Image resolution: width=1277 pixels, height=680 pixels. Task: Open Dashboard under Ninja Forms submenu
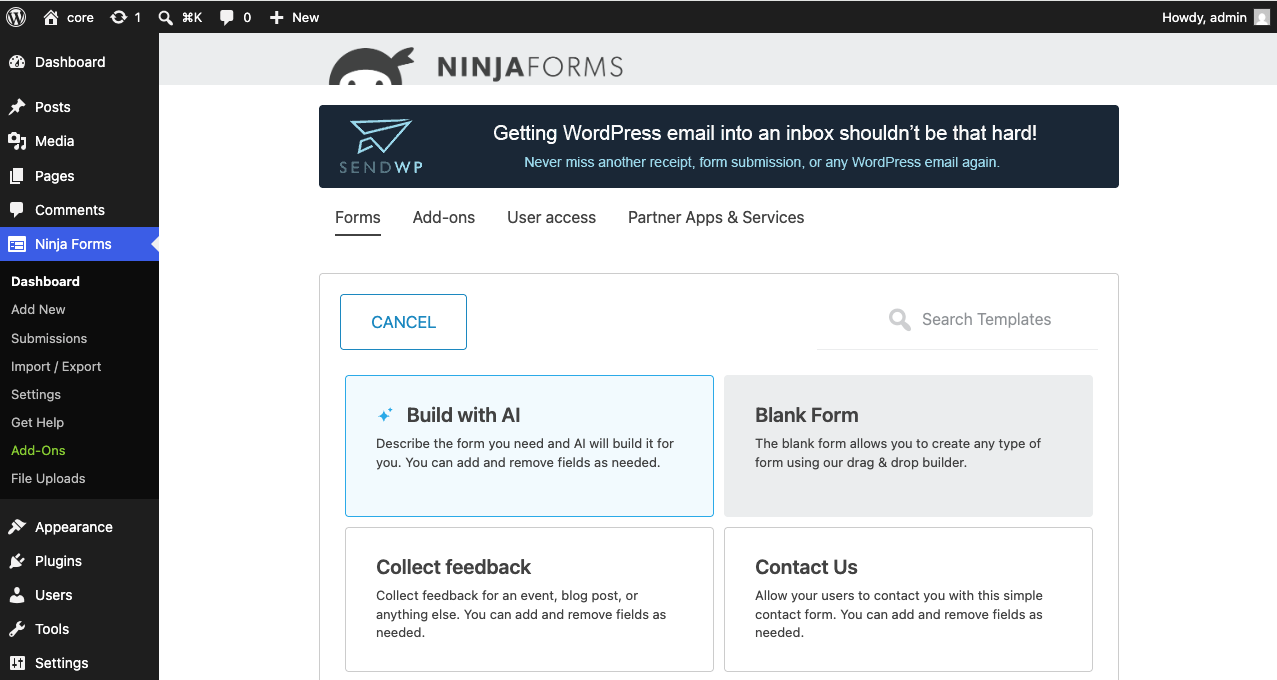pos(45,281)
